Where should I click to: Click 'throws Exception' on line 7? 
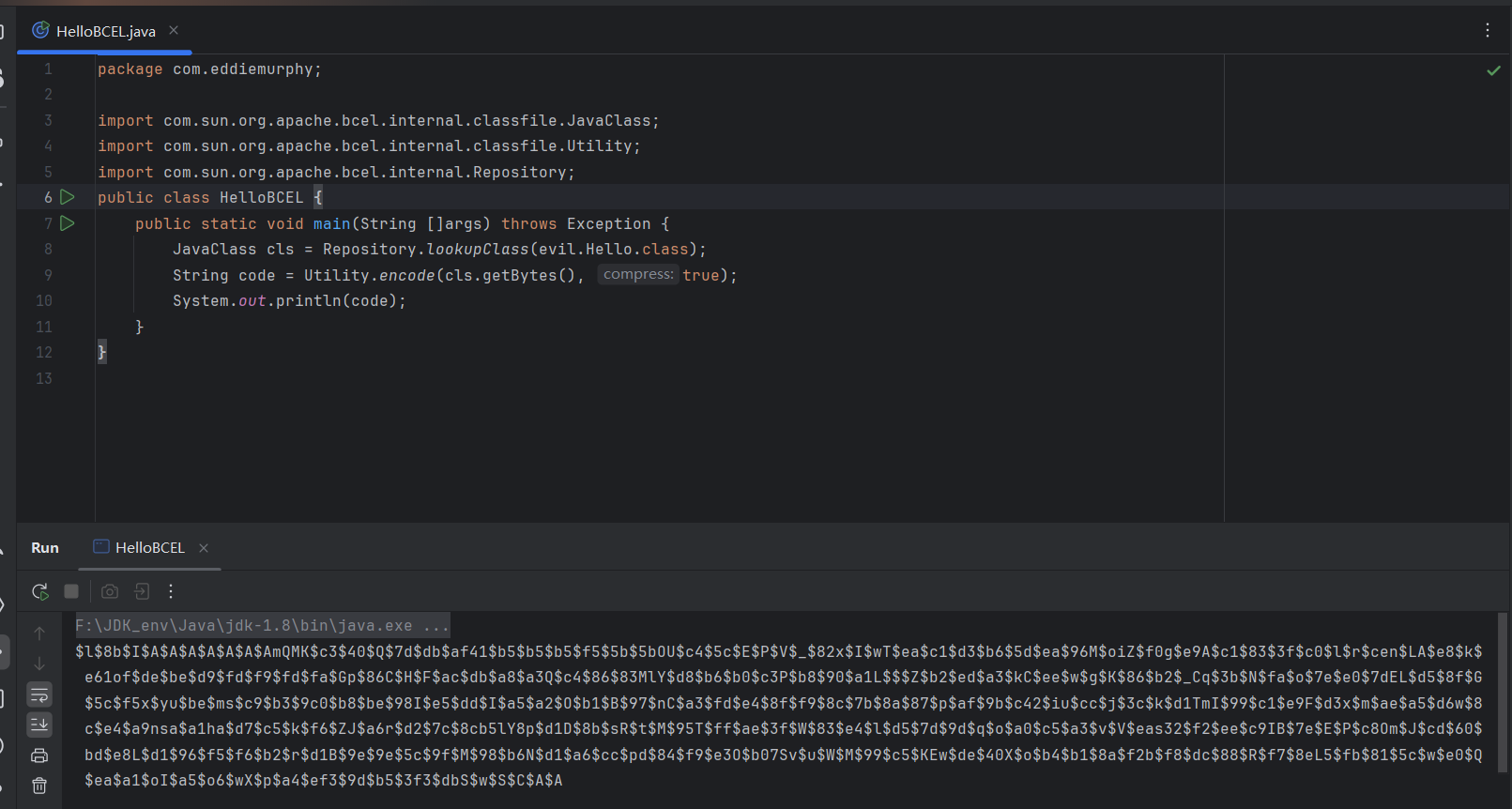(x=575, y=224)
